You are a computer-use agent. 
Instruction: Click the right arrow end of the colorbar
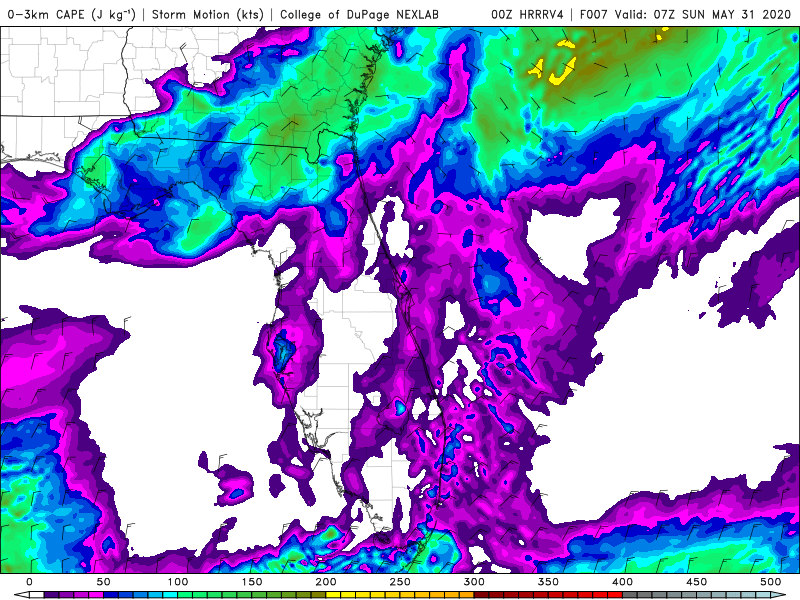pyautogui.click(x=778, y=595)
